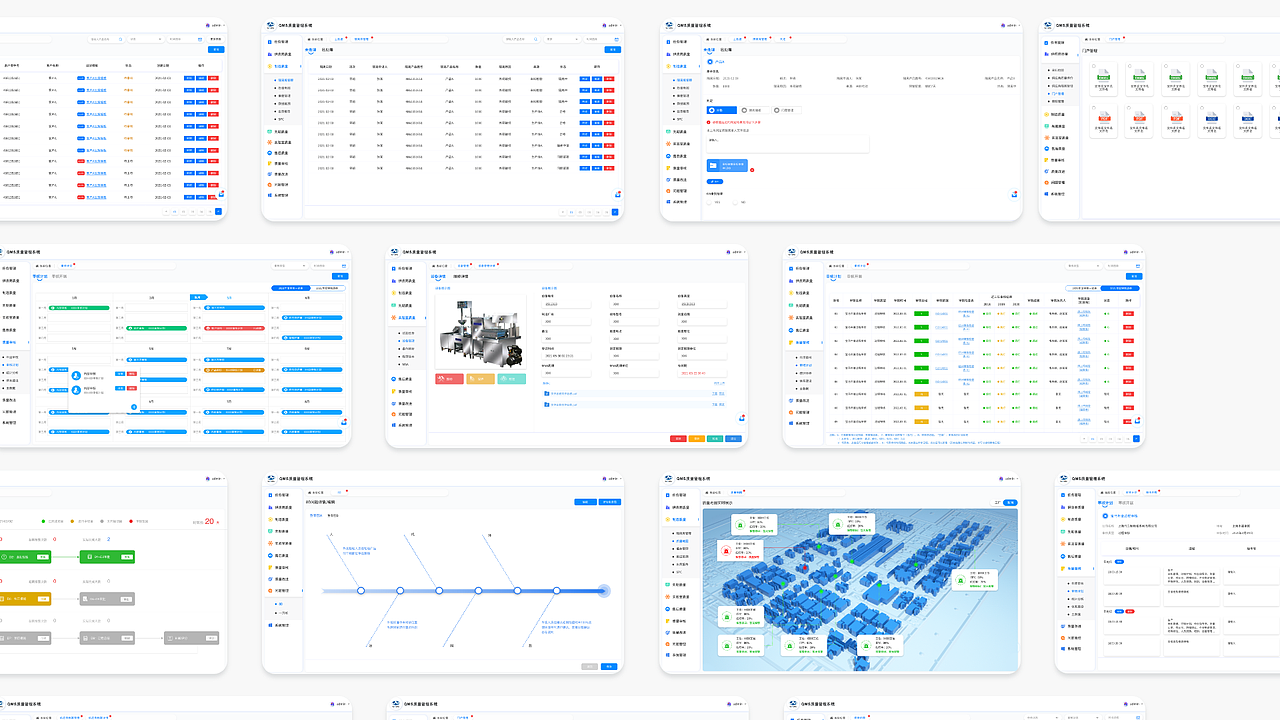Collapse the expanded supplier menu in the file window sidebar
Viewport: 1280px width, 720px height.
click(x=1060, y=54)
